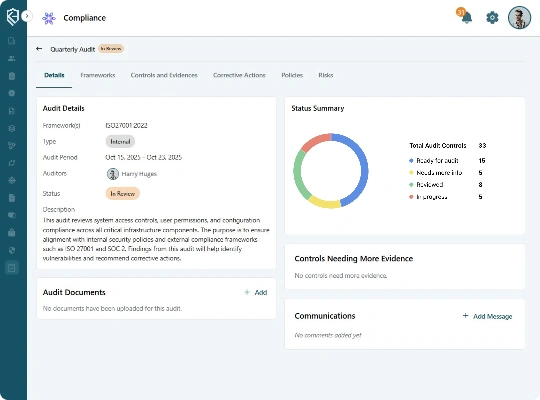Click the connected nodes workflow sidebar icon
This screenshot has width=540, height=400.
12,145
